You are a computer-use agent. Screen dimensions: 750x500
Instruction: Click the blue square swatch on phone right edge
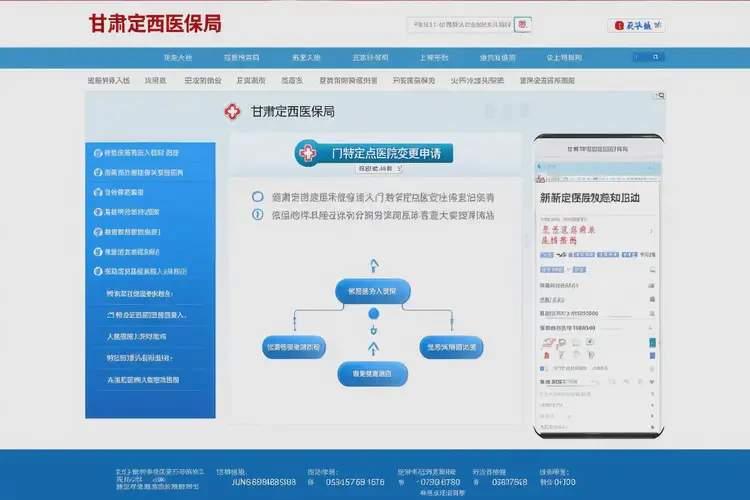point(652,343)
